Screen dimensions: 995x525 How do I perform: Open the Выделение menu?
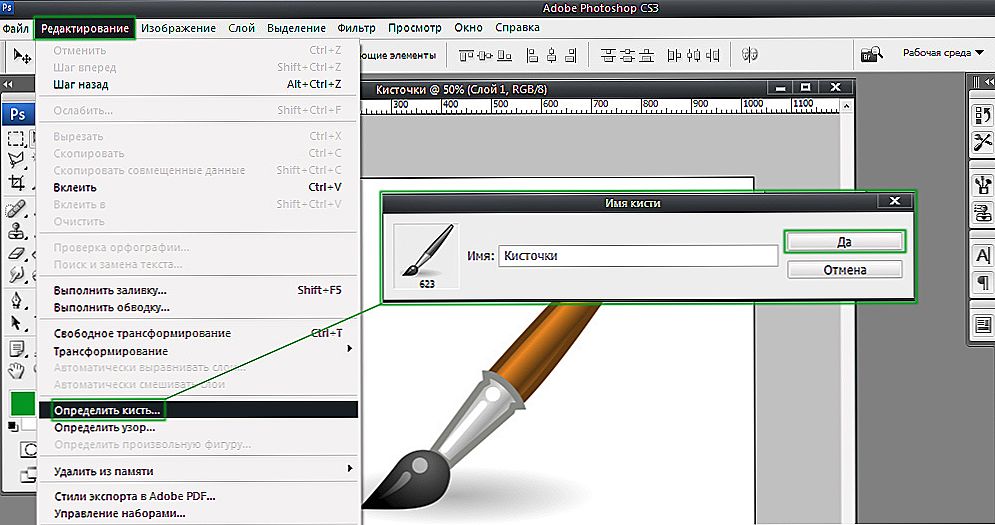tap(296, 28)
